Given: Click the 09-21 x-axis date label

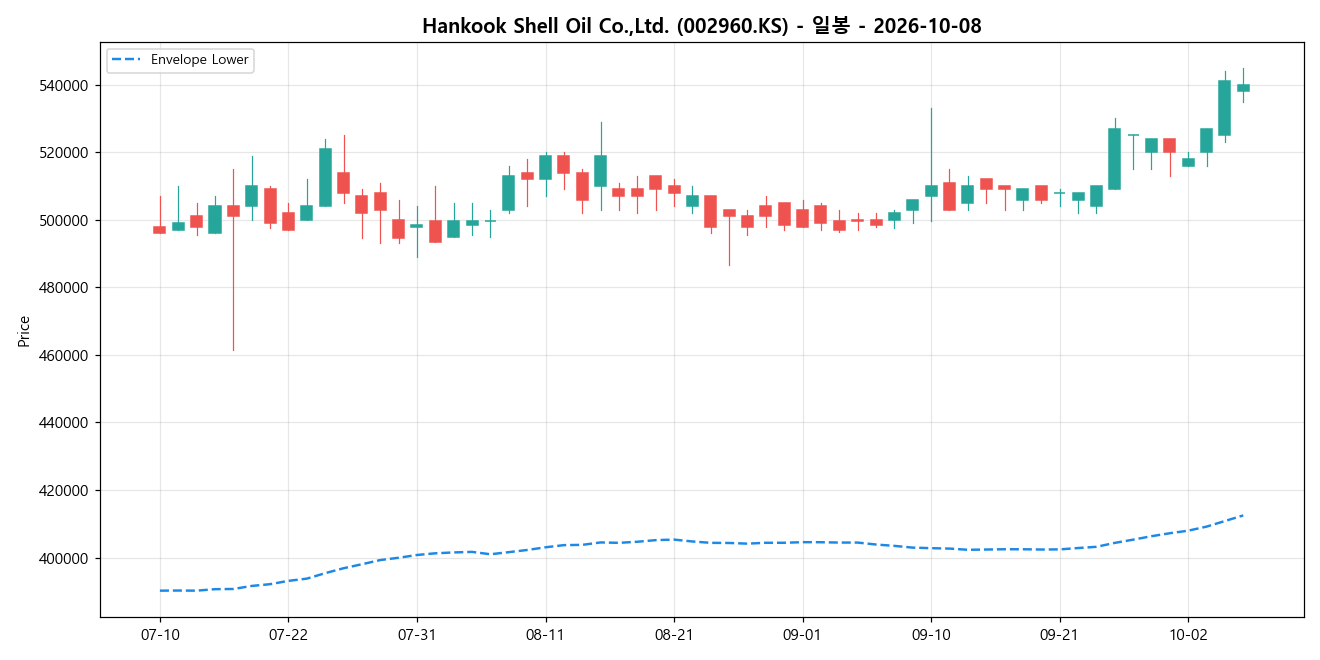Looking at the screenshot, I should click(1059, 634).
